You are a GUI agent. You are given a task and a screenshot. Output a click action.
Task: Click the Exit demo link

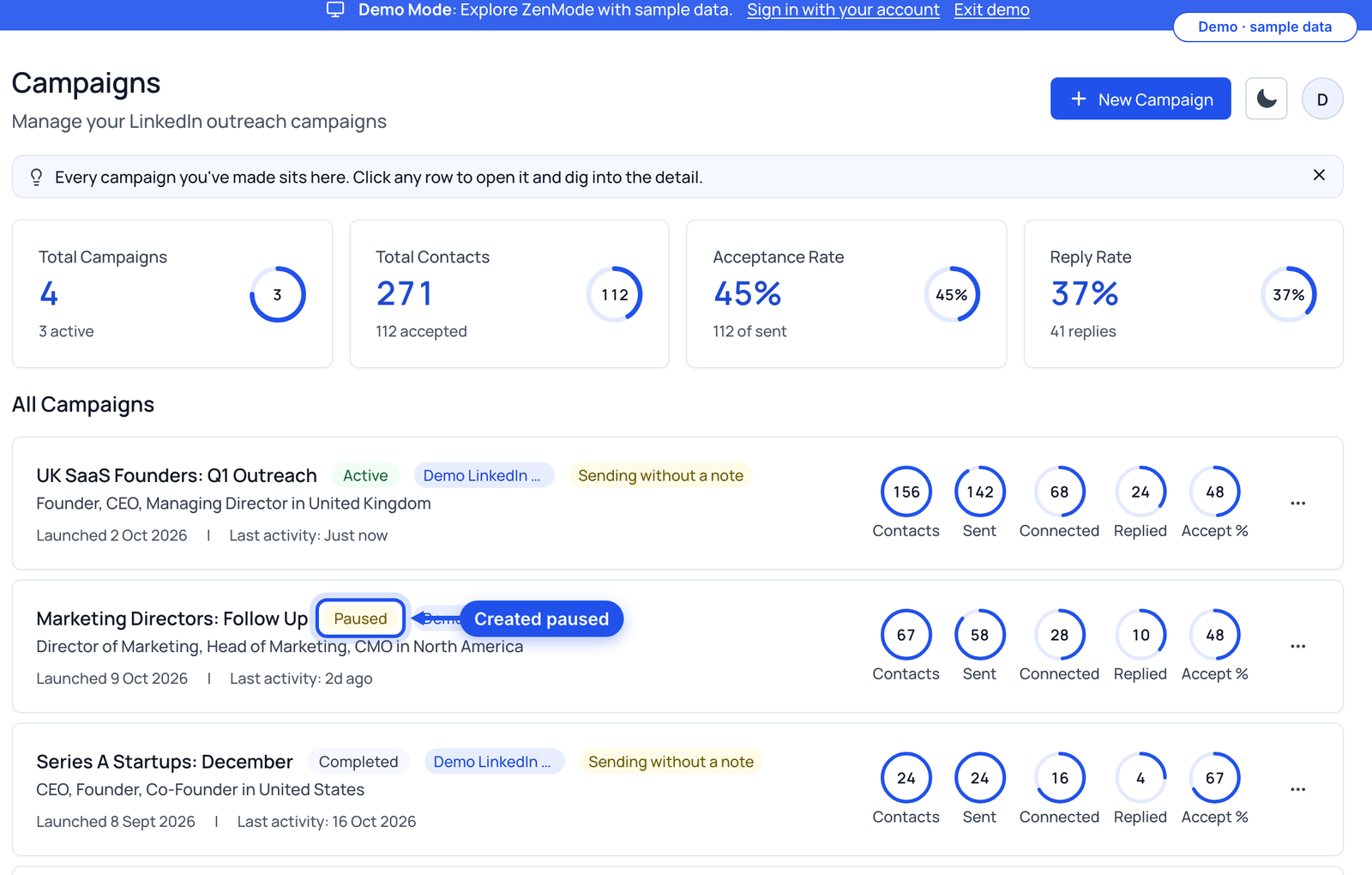[x=991, y=9]
